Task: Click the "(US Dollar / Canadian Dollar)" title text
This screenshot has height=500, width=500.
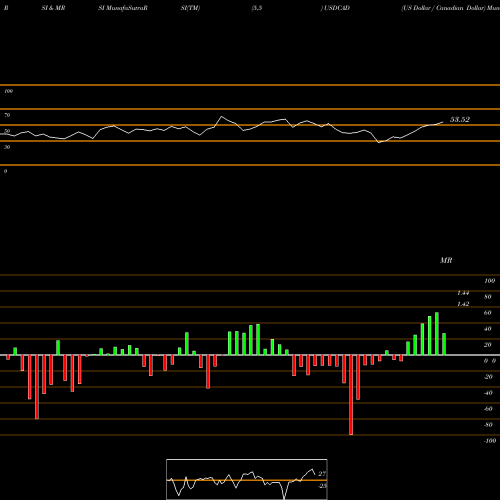Action: (443, 8)
